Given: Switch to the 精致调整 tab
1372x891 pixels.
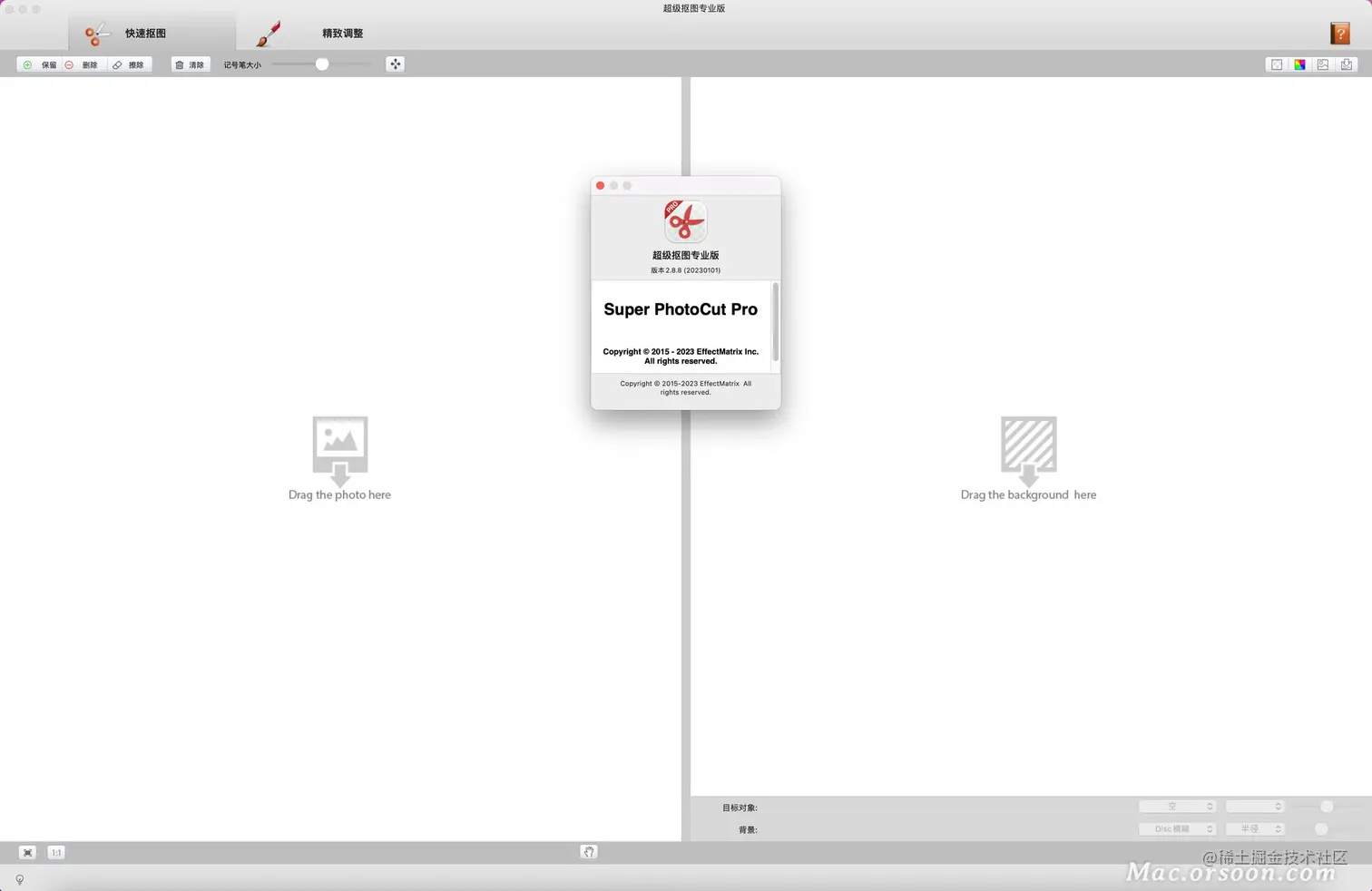Looking at the screenshot, I should click(322, 34).
